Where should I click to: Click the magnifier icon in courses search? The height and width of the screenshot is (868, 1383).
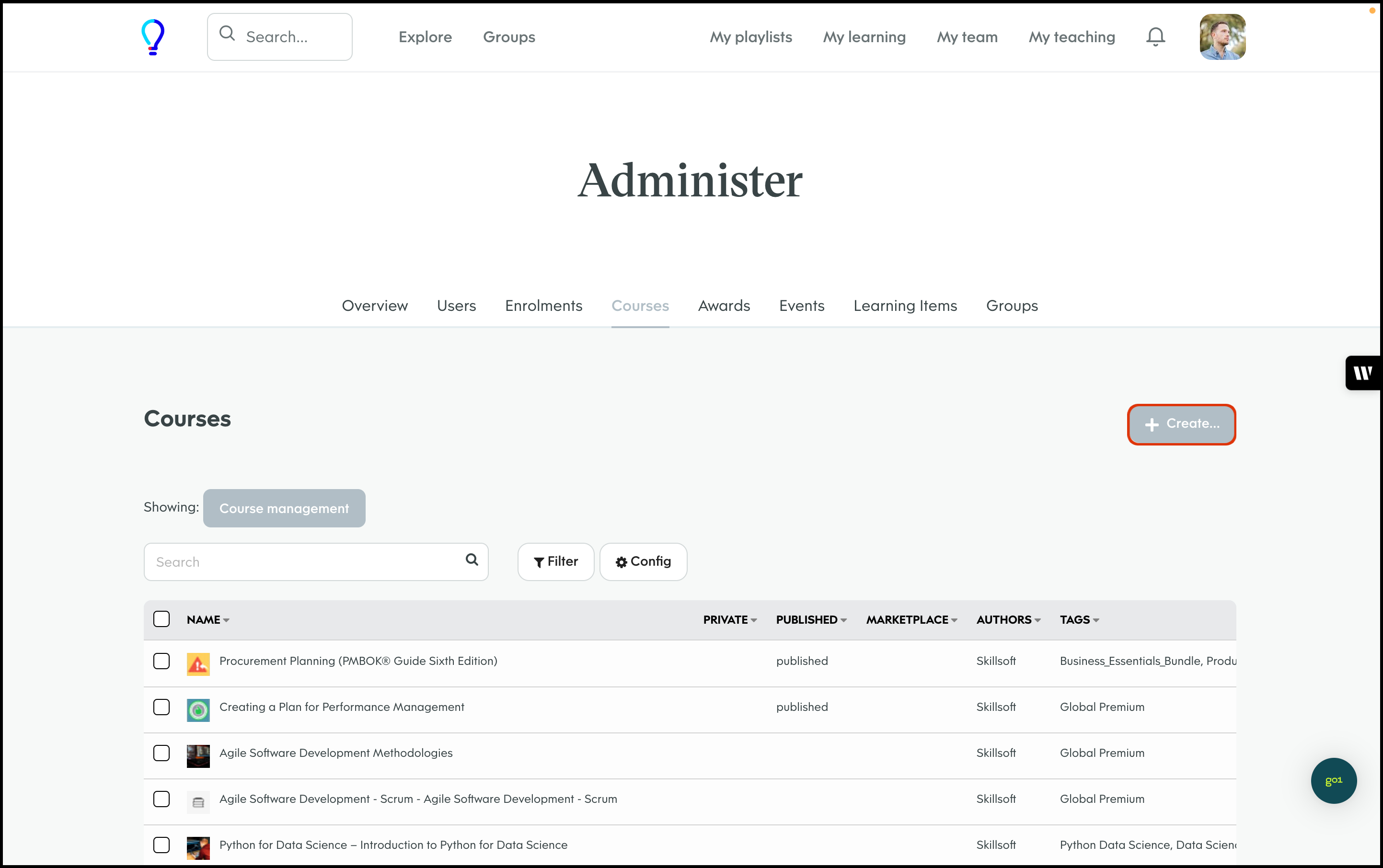tap(472, 560)
